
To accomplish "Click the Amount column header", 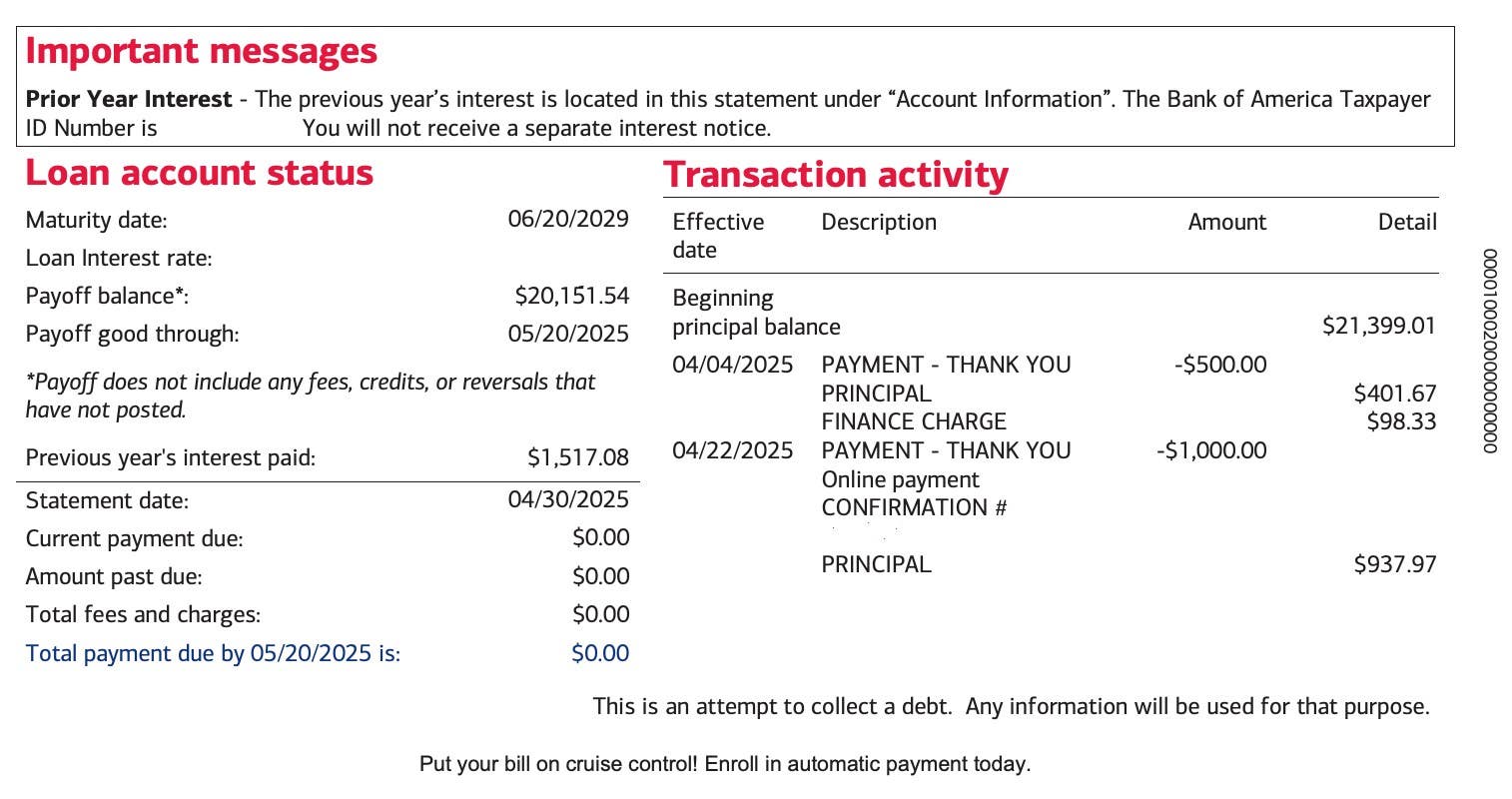I will [x=1226, y=222].
